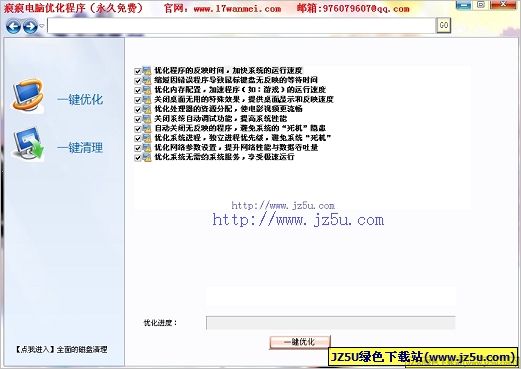521x369 pixels.
Task: Toggle checkbox for 优化内存配置
Action: (137, 91)
